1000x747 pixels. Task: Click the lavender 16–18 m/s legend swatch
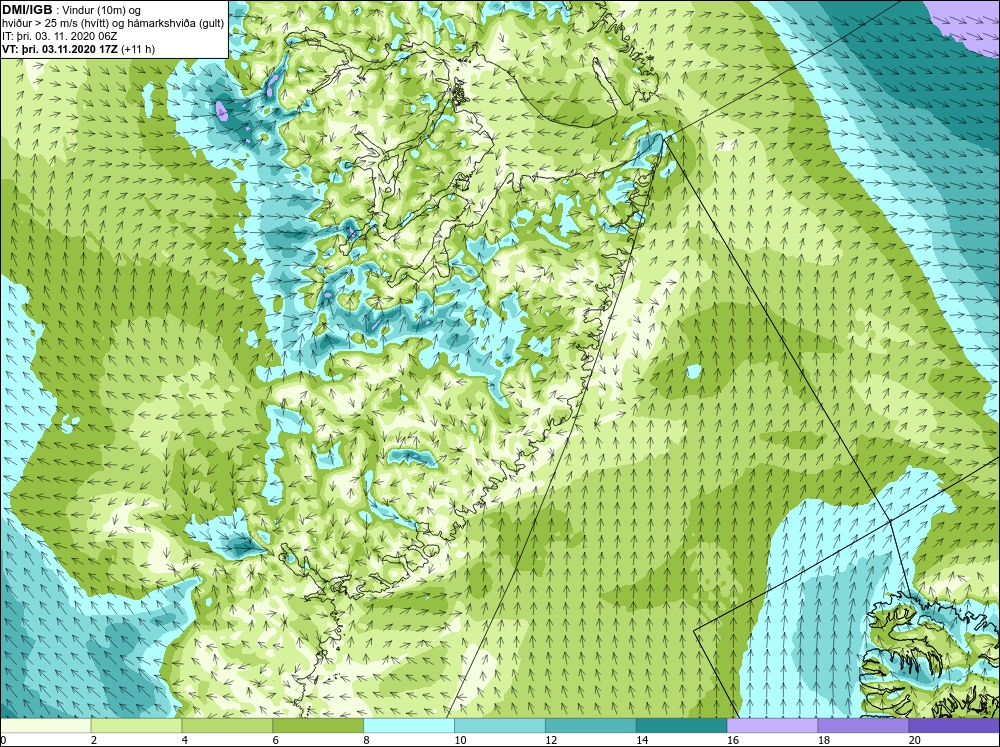[x=772, y=726]
